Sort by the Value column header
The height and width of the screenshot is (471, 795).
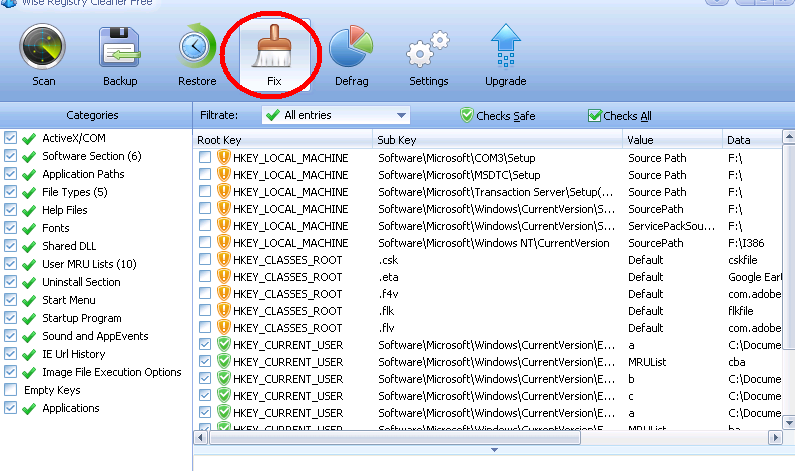672,140
